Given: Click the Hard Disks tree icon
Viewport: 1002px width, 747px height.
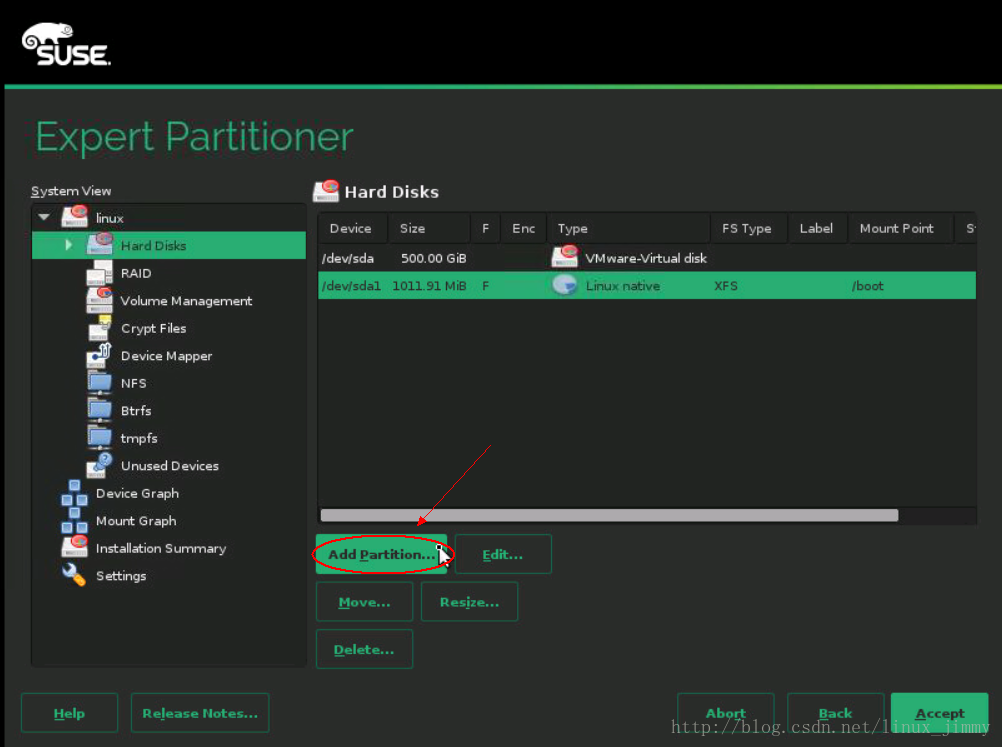Looking at the screenshot, I should click(x=100, y=245).
